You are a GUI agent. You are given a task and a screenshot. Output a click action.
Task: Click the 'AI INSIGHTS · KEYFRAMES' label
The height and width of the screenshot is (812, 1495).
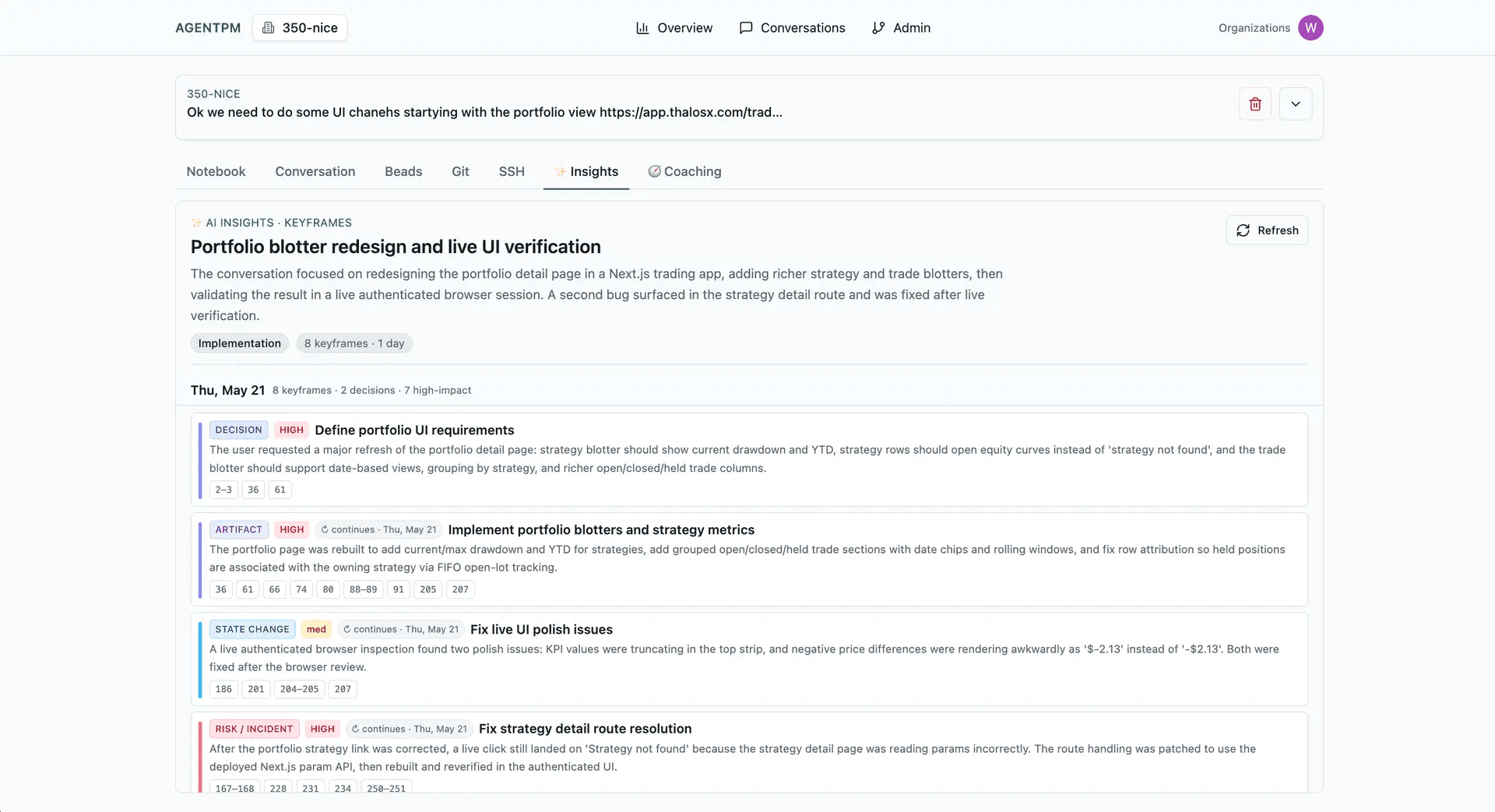[271, 223]
